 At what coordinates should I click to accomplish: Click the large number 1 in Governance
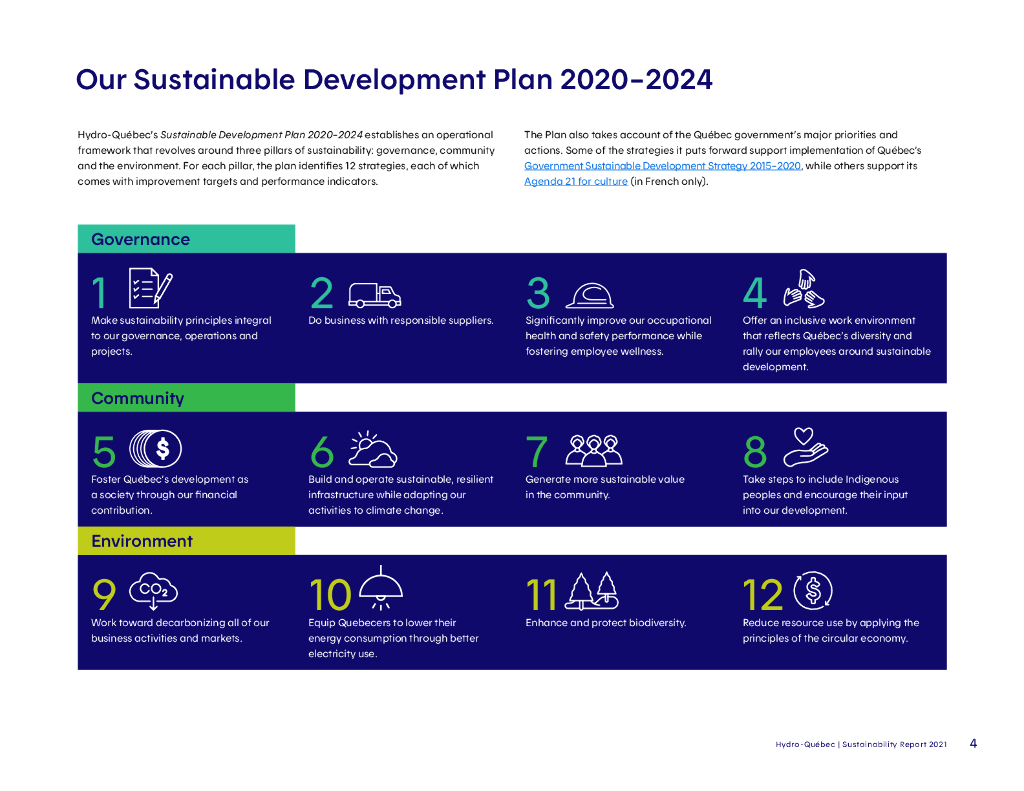pyautogui.click(x=99, y=293)
